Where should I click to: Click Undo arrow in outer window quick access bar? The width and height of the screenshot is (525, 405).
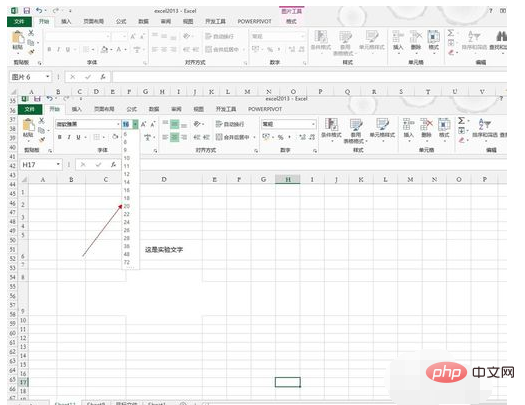click(40, 11)
